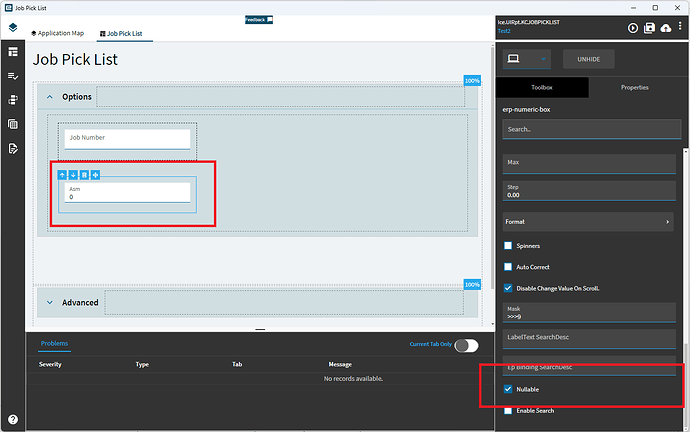
Task: Click the Preview play icon
Action: tap(633, 28)
